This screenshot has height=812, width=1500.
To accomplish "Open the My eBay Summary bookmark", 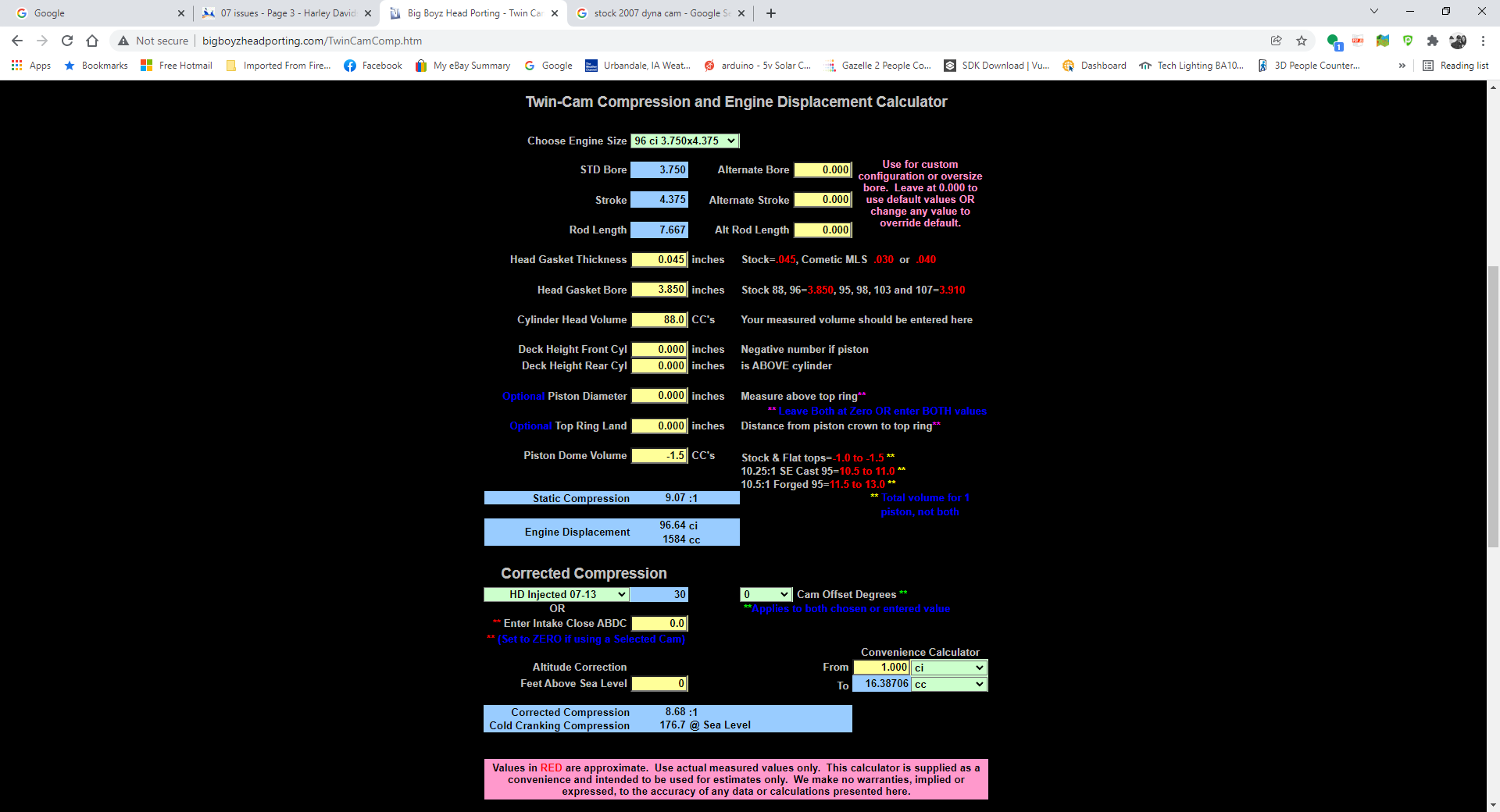I will (x=463, y=66).
